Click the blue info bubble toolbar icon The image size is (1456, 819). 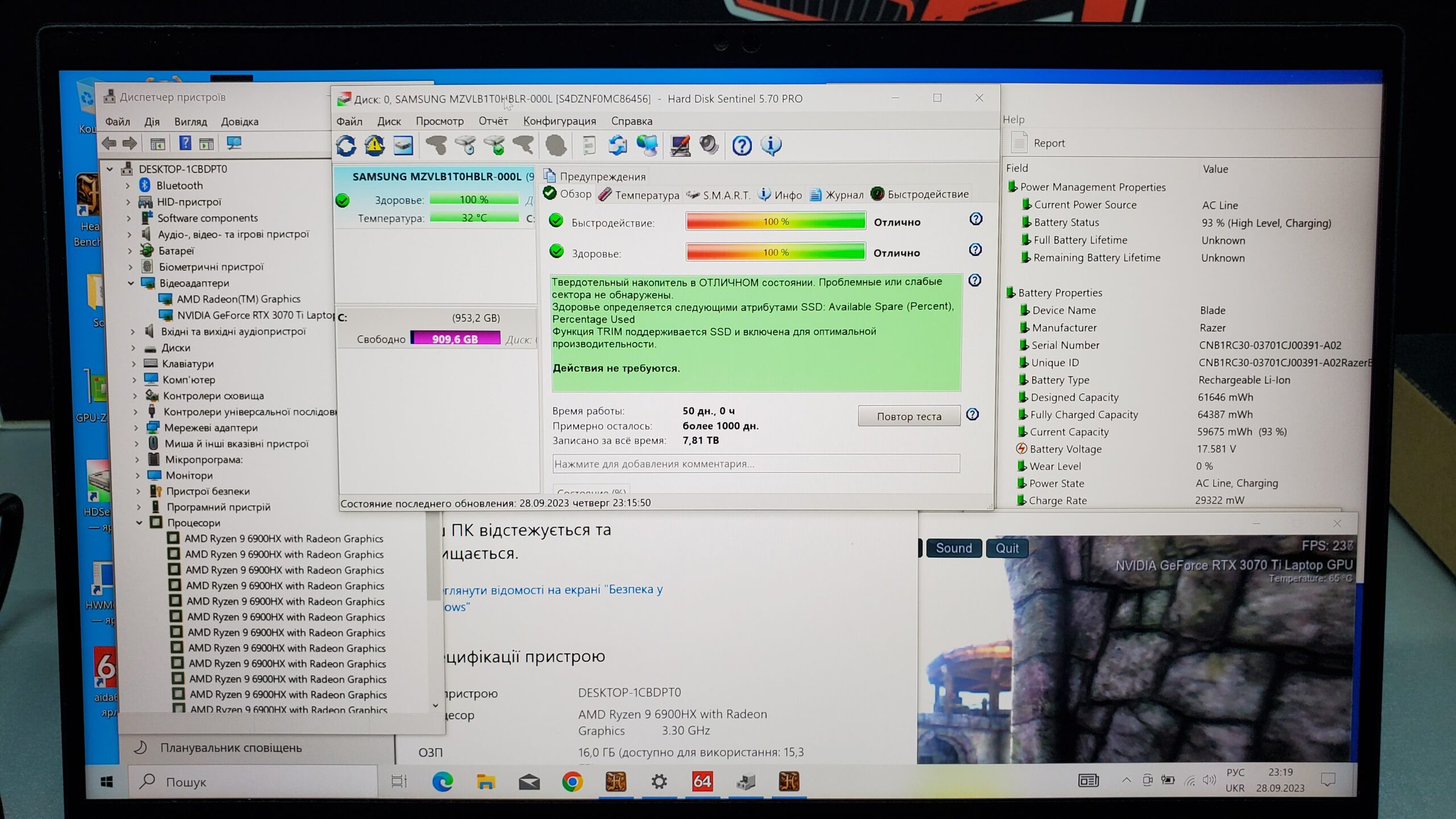tap(771, 146)
